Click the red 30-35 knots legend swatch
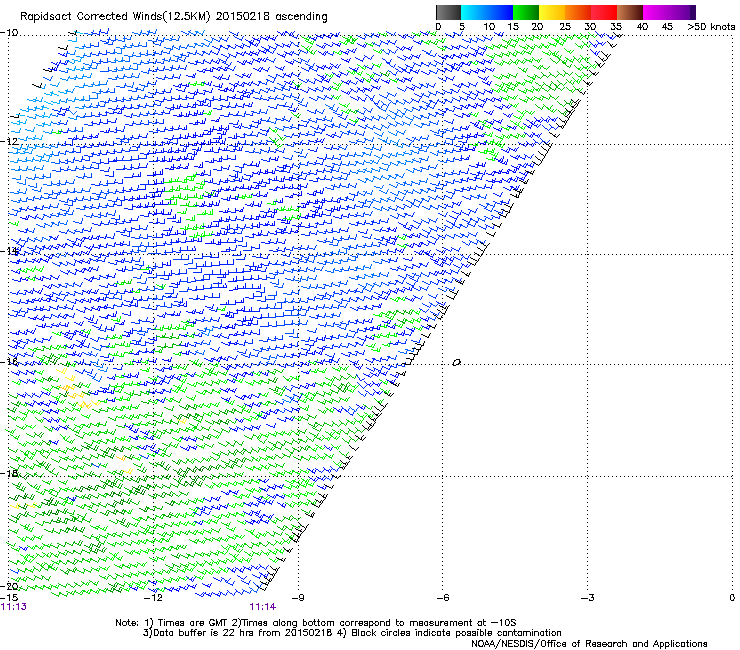 click(604, 12)
